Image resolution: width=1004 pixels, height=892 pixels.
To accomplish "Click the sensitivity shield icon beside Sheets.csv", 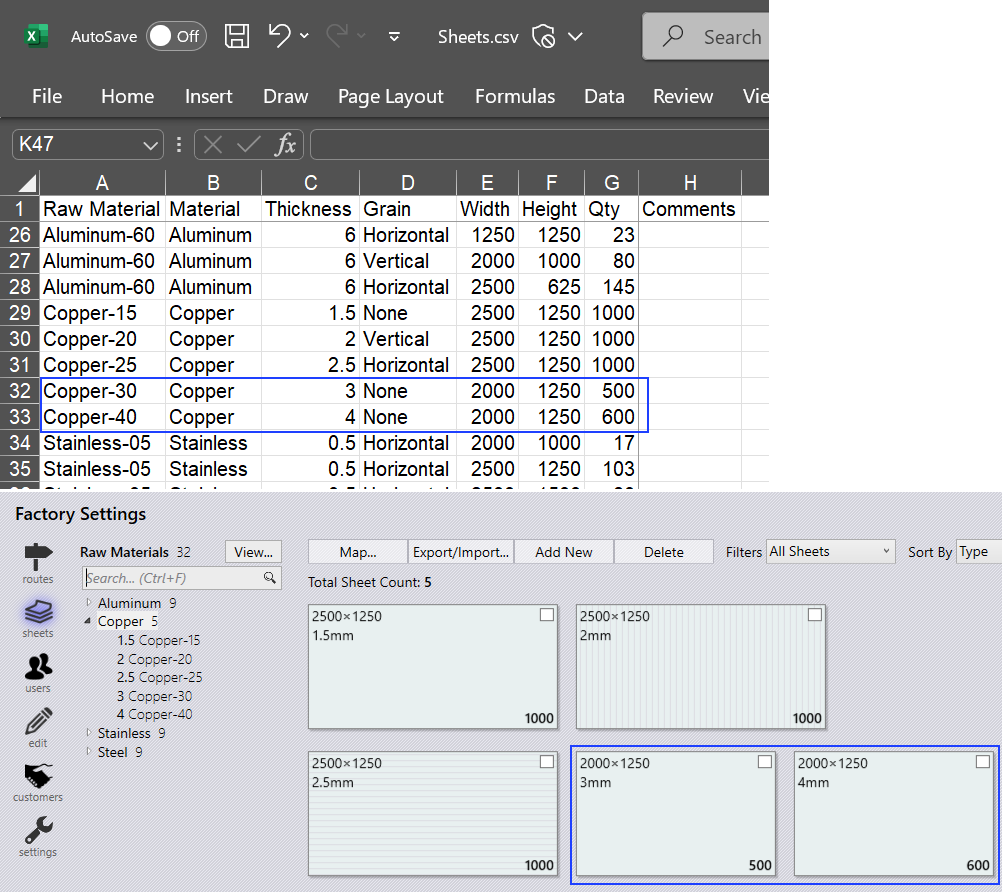I will 543,36.
